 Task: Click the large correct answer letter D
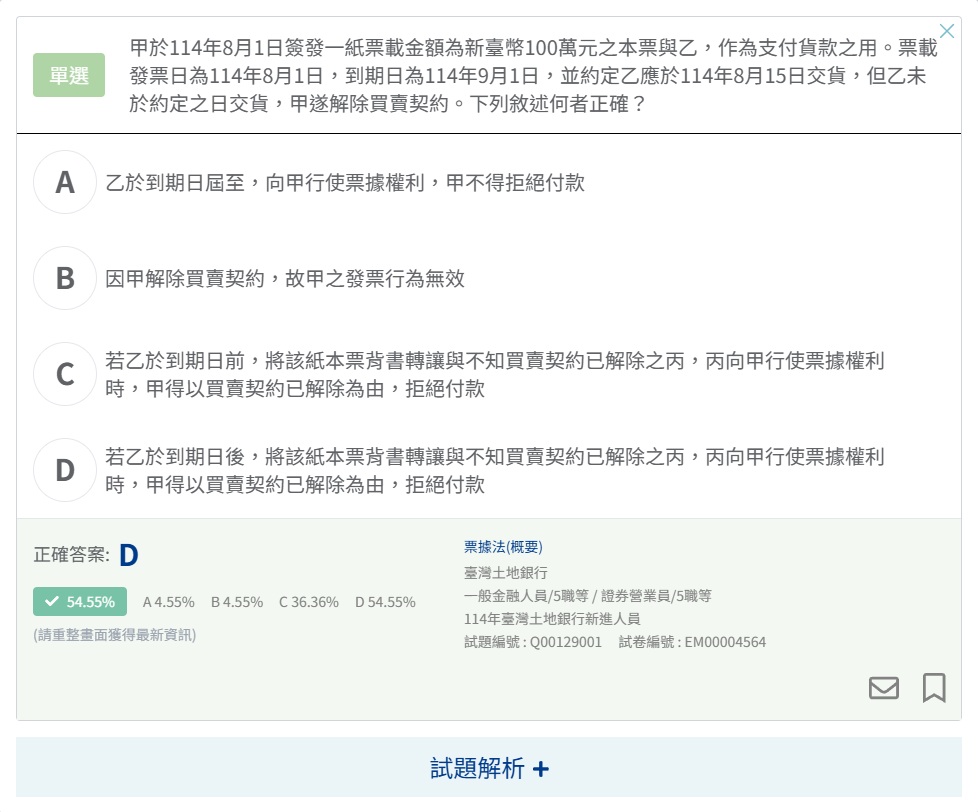(128, 555)
